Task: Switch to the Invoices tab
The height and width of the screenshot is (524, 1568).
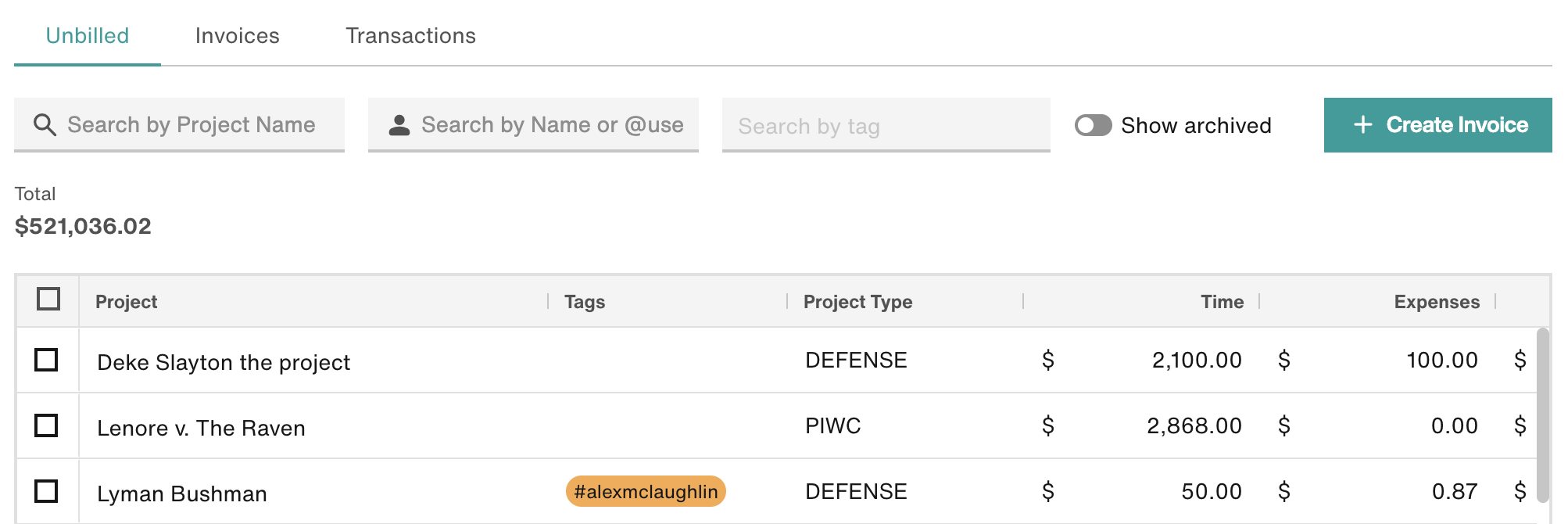Action: [x=237, y=35]
